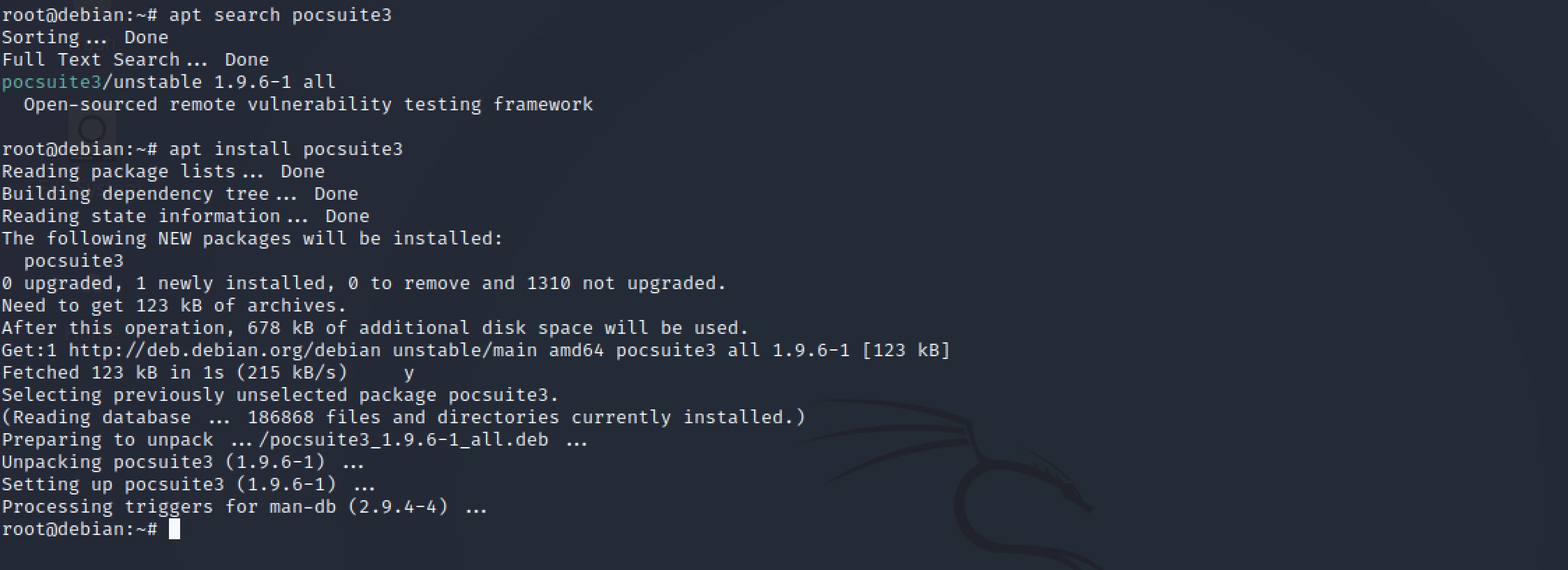Click the faint desktop icon behind the terminal
This screenshot has height=570, width=1568.
92,129
